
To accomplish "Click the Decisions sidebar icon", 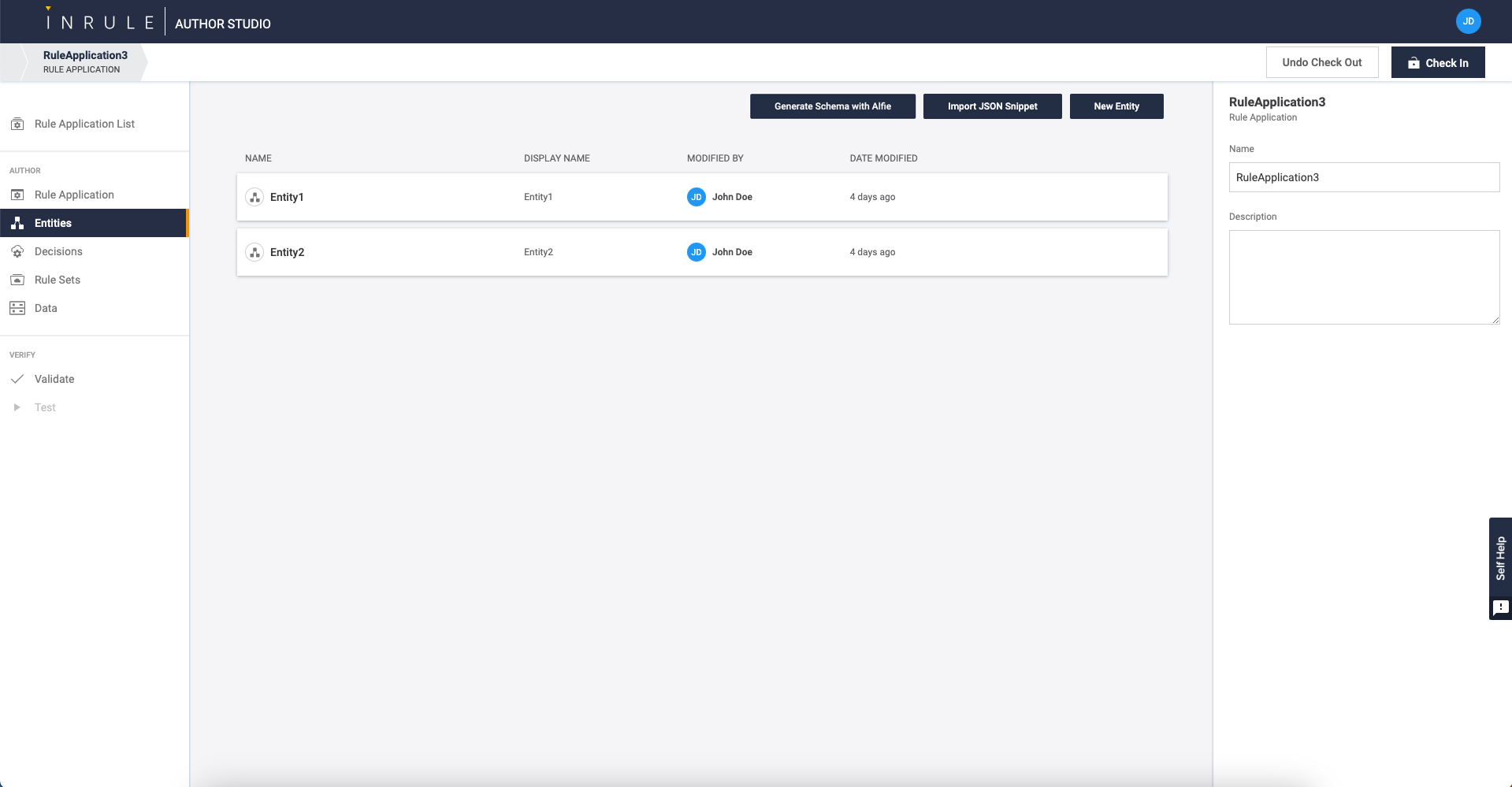I will pos(17,251).
